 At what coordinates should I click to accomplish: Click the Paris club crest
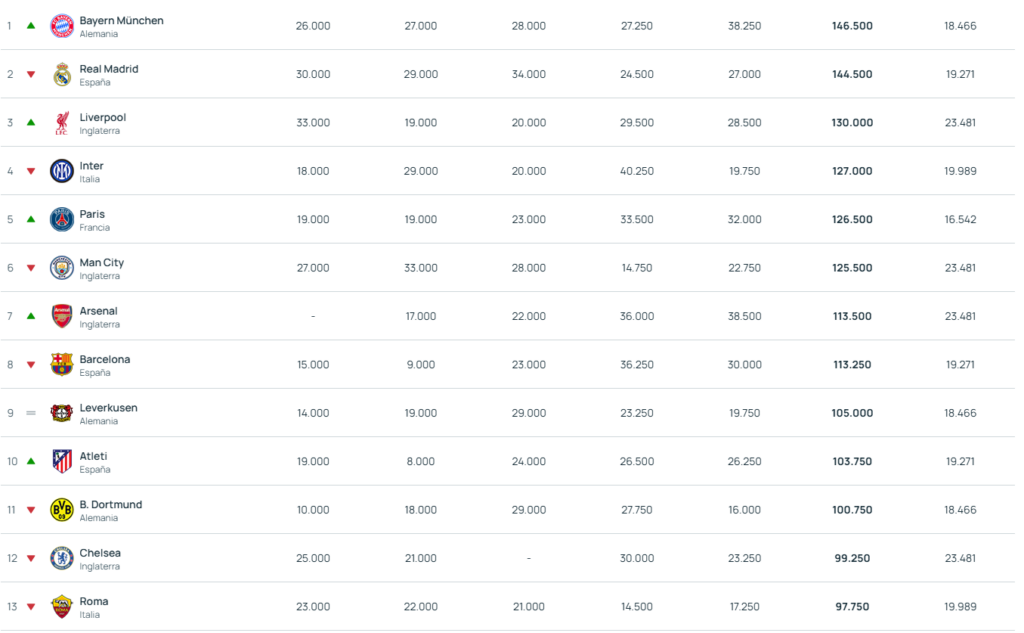point(62,220)
